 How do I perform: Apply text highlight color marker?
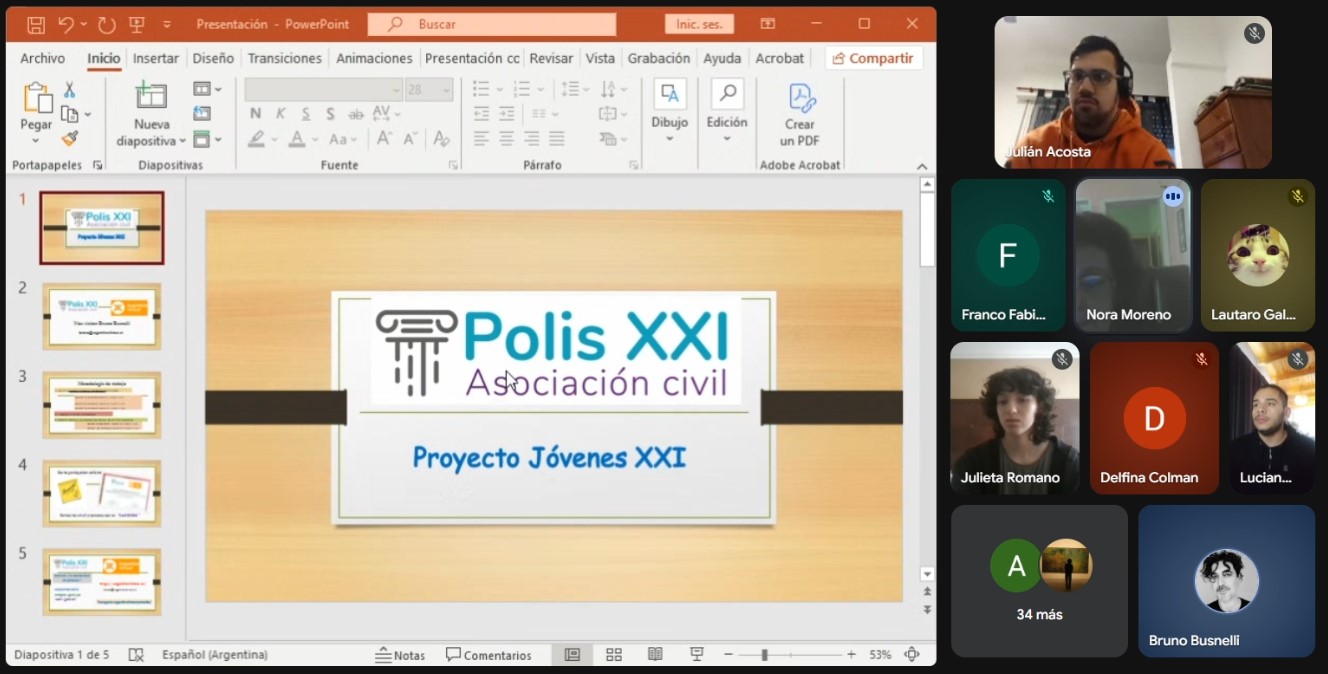(x=257, y=139)
